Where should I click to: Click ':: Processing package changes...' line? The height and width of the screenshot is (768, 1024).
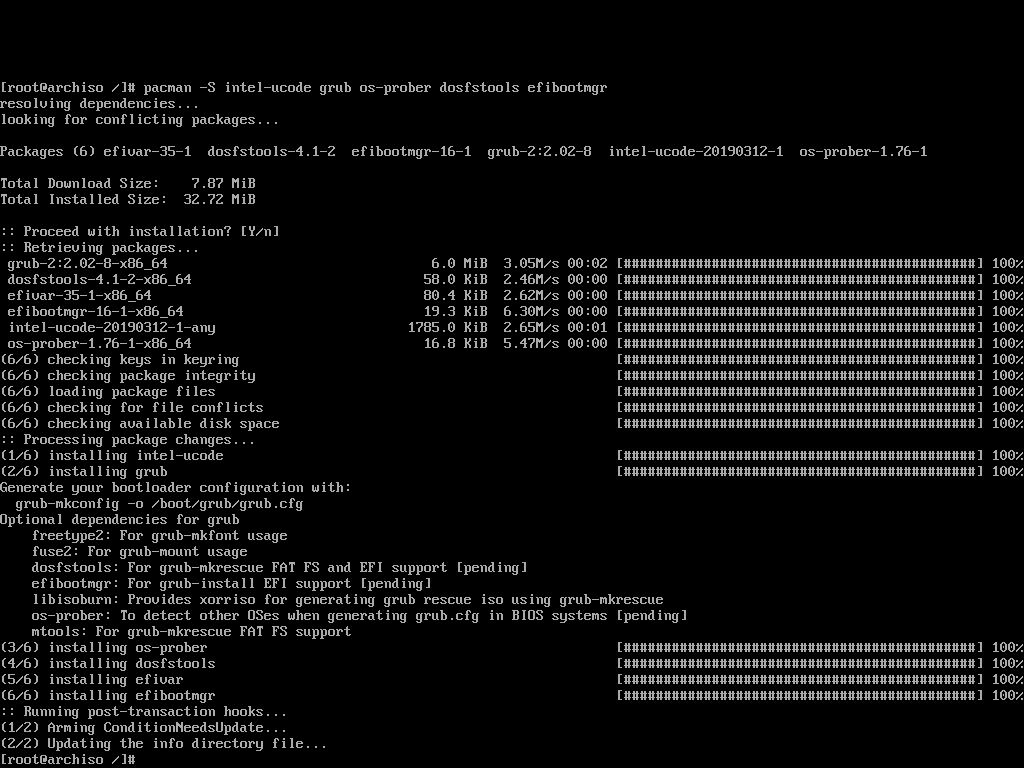pyautogui.click(x=127, y=440)
